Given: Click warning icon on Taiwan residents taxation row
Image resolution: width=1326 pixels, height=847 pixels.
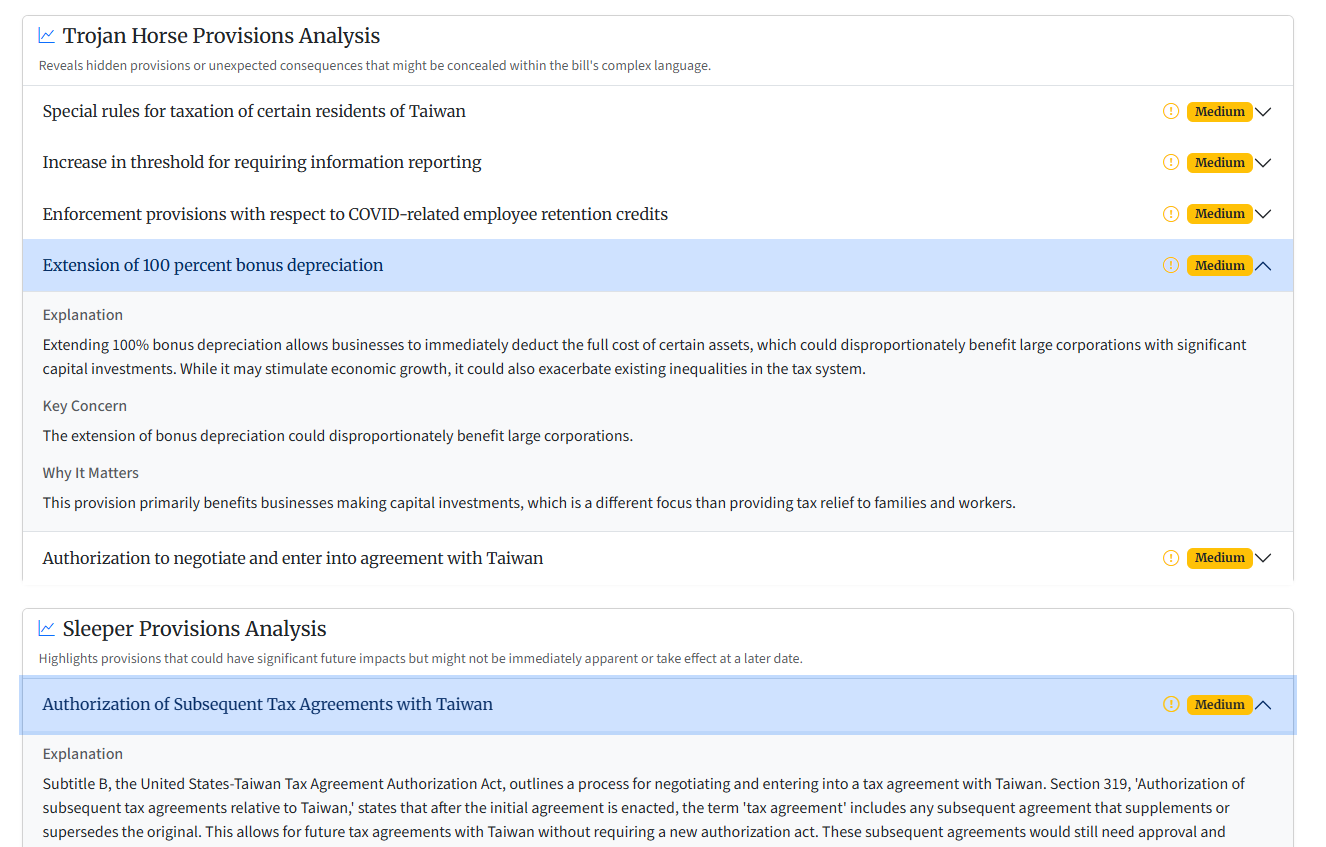Looking at the screenshot, I should pos(1171,111).
